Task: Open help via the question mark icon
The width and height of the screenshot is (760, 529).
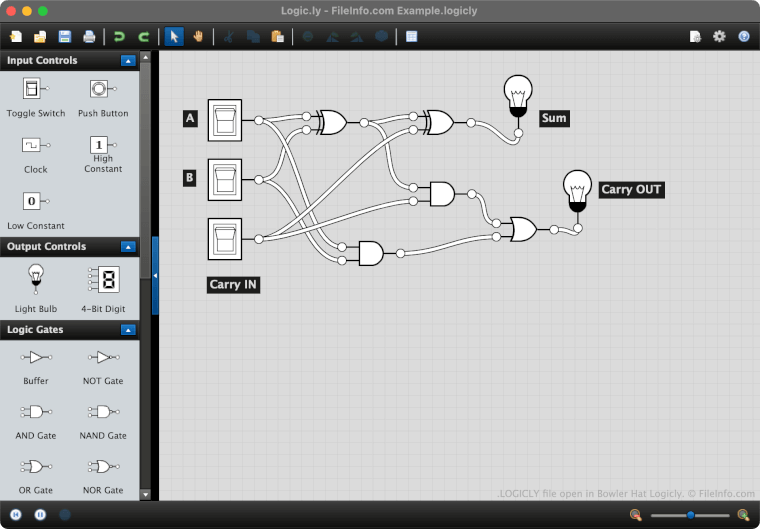Action: [743, 37]
